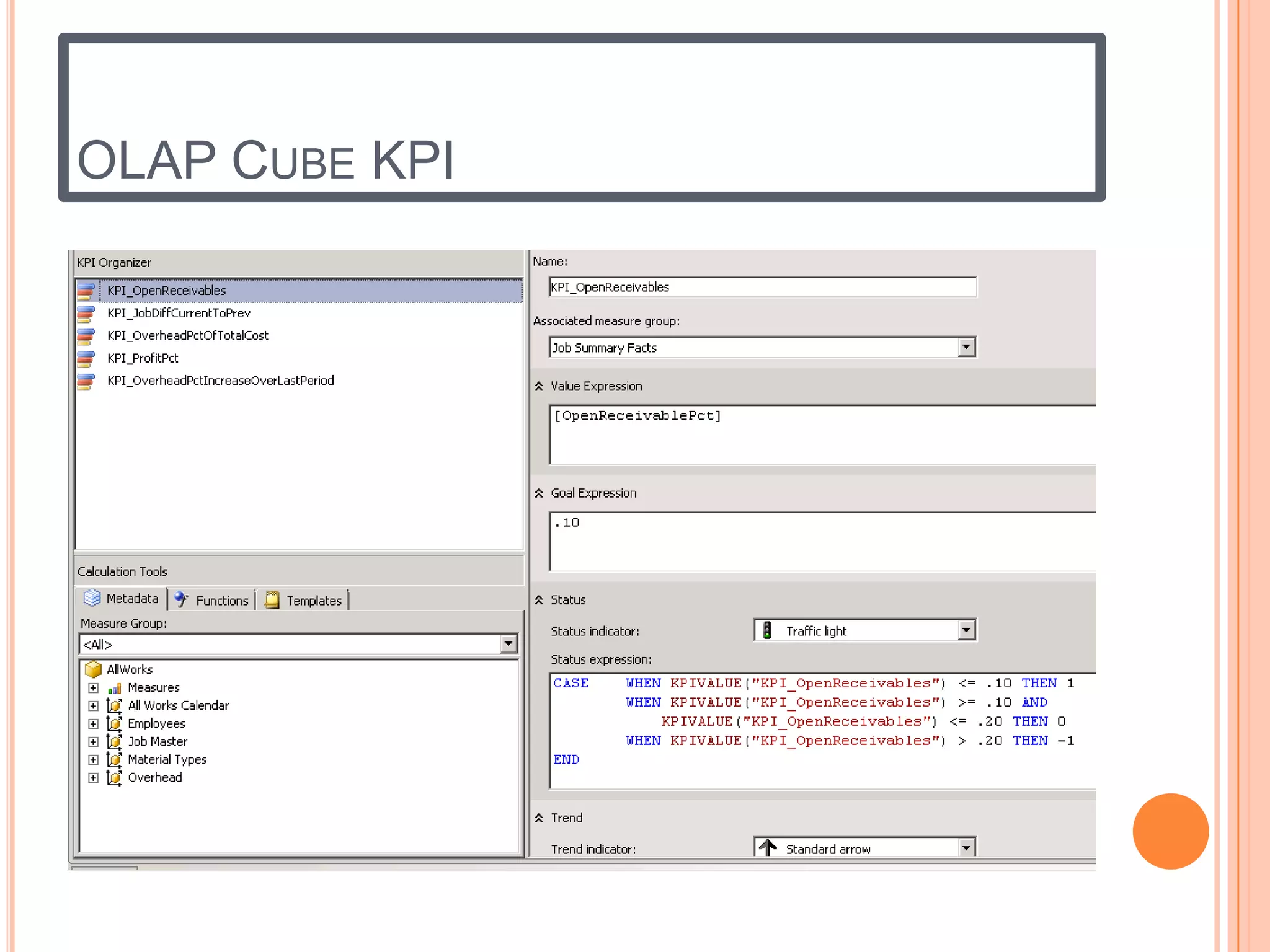Click the Metadata tab cube icon
The height and width of the screenshot is (952, 1270).
coord(92,597)
